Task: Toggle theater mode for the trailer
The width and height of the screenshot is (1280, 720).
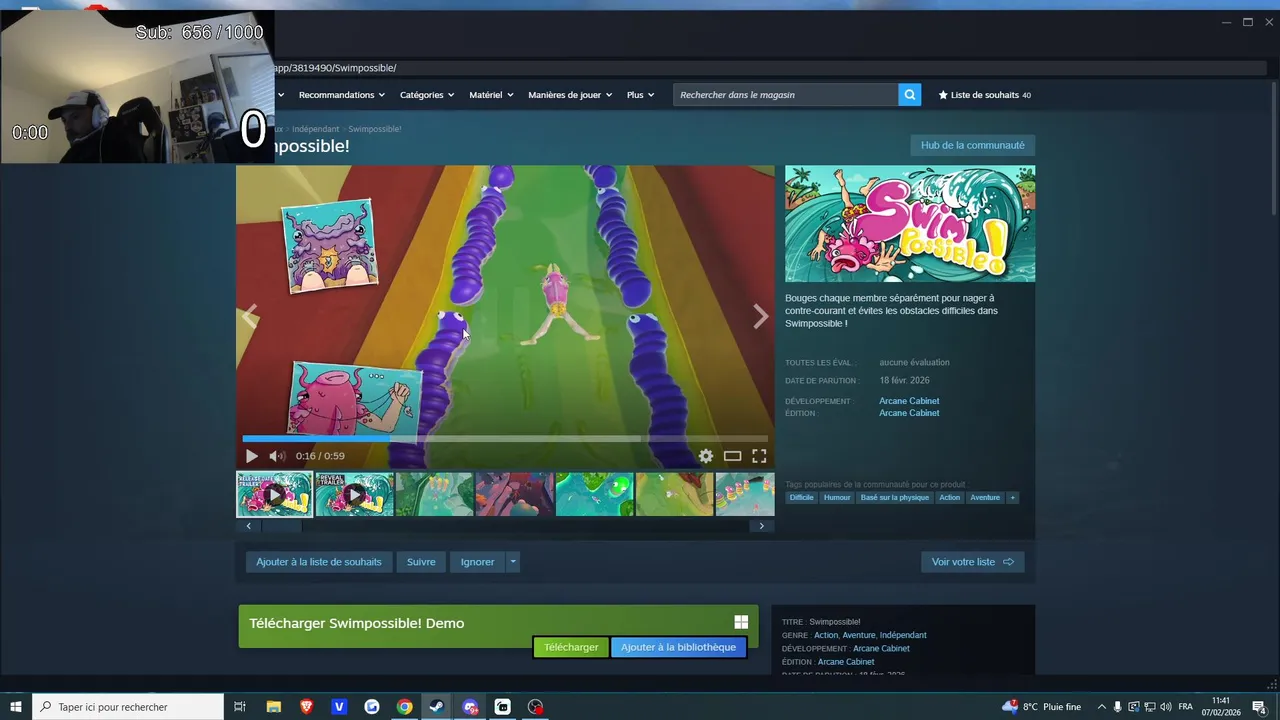Action: [733, 456]
